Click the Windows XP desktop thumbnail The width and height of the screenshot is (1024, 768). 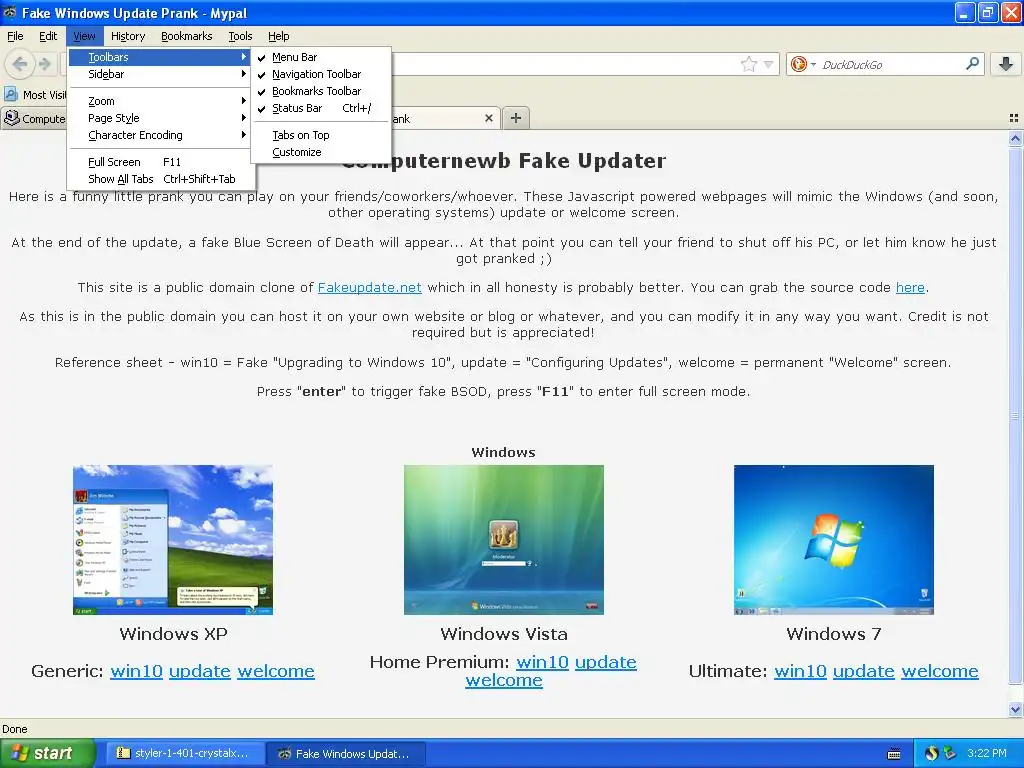pyautogui.click(x=173, y=539)
